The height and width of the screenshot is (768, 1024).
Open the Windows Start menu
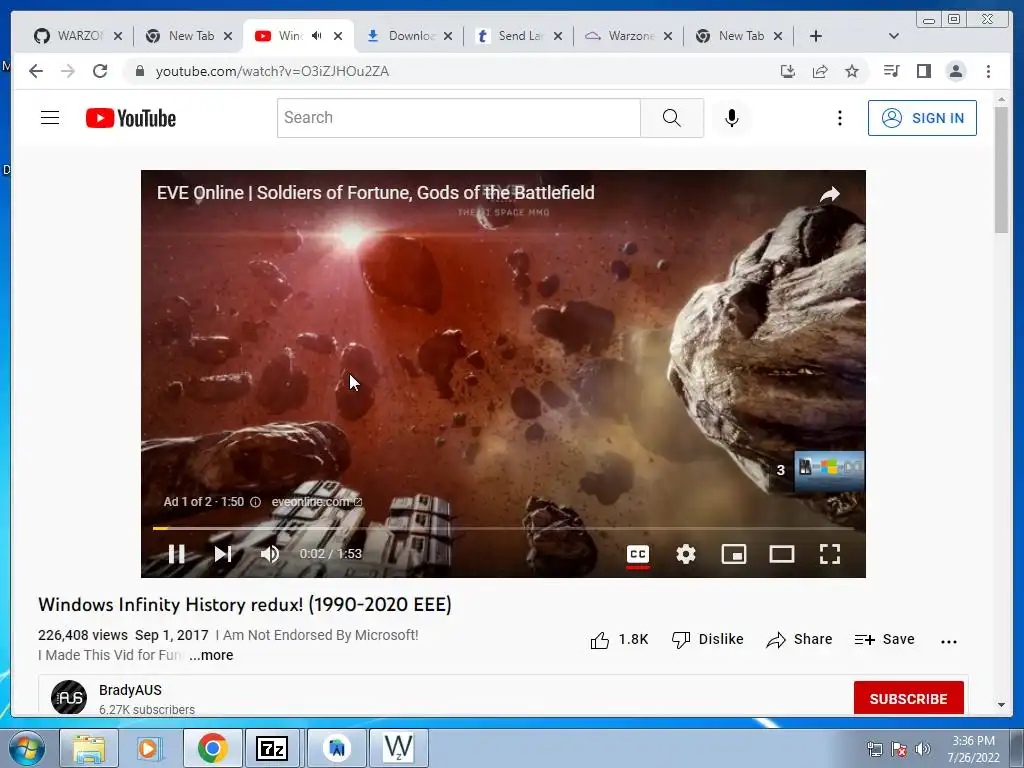[27, 748]
